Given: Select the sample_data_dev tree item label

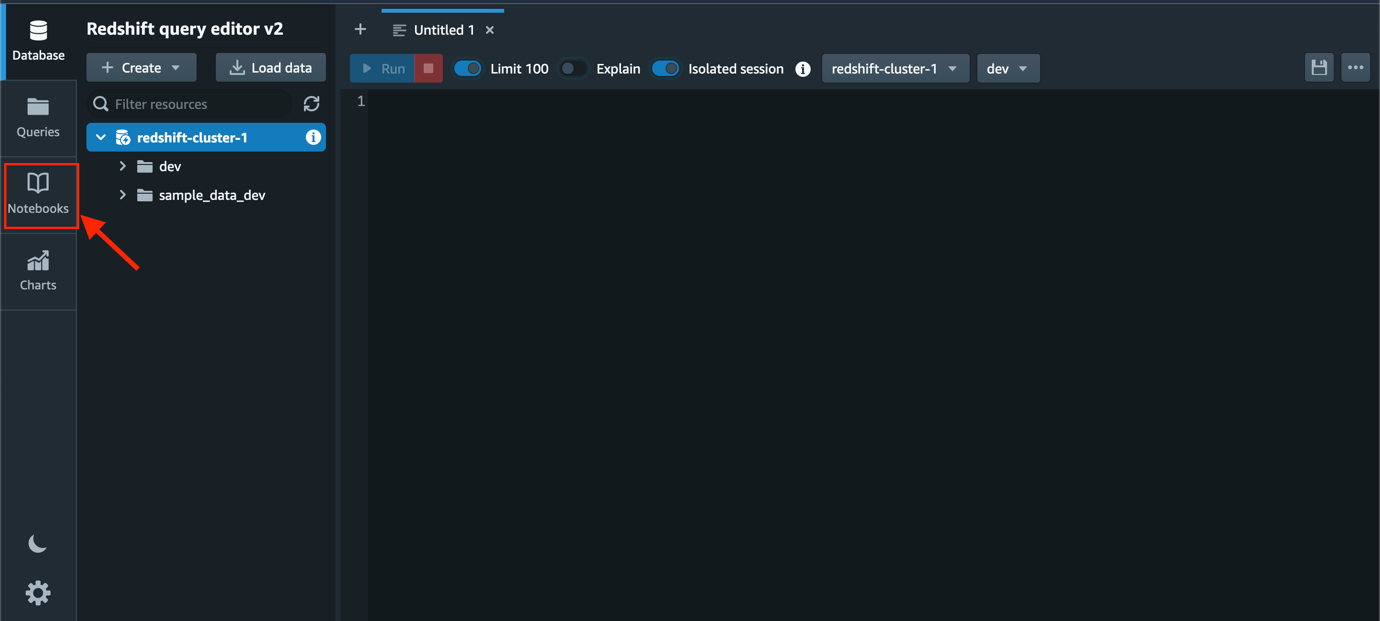Looking at the screenshot, I should click(x=212, y=195).
